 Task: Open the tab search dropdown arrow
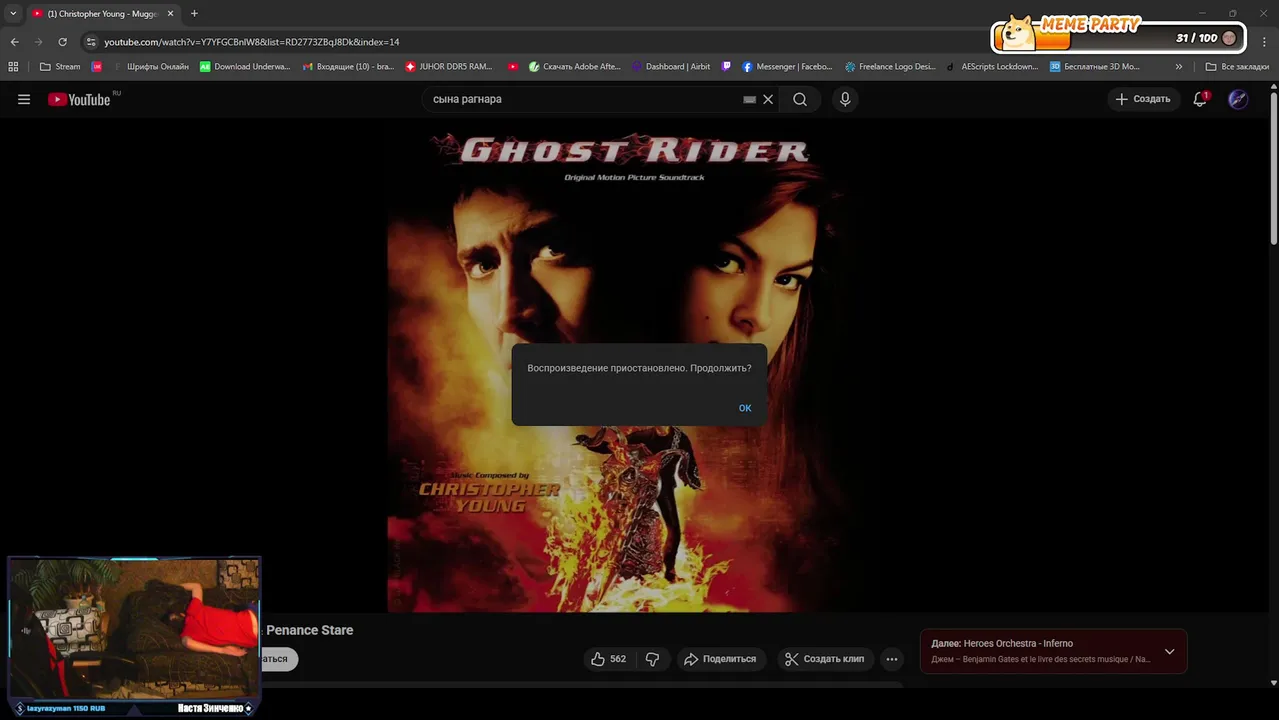point(13,14)
